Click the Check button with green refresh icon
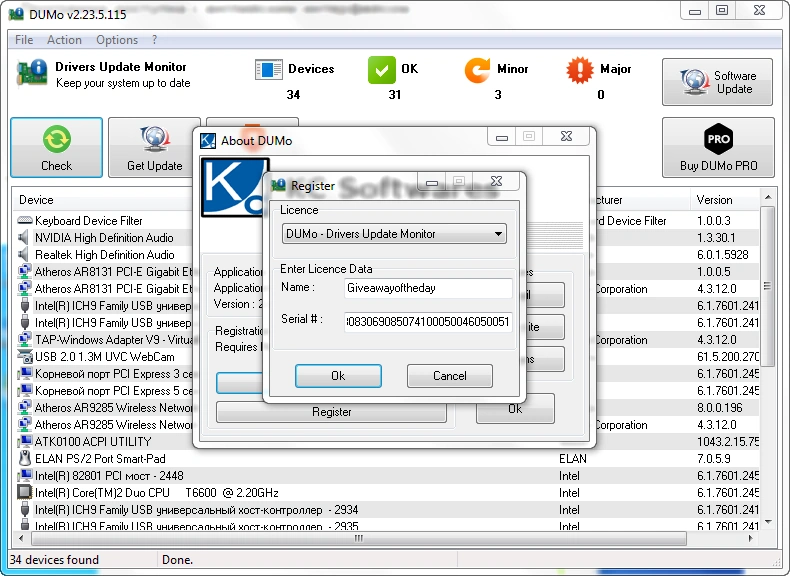 [x=56, y=148]
